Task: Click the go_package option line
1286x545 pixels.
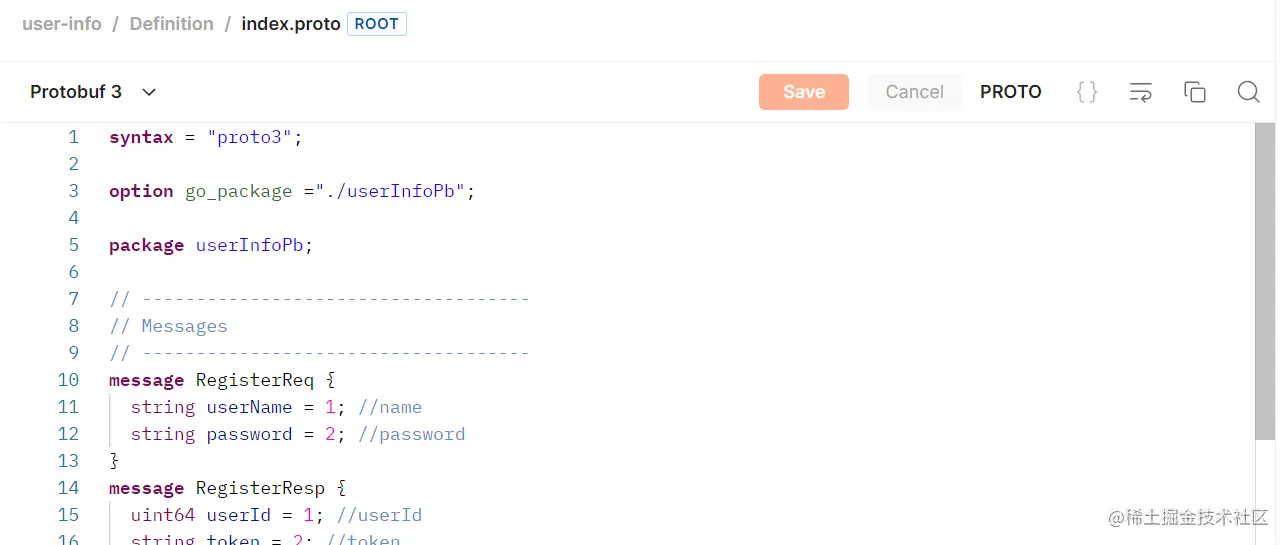Action: click(x=291, y=192)
